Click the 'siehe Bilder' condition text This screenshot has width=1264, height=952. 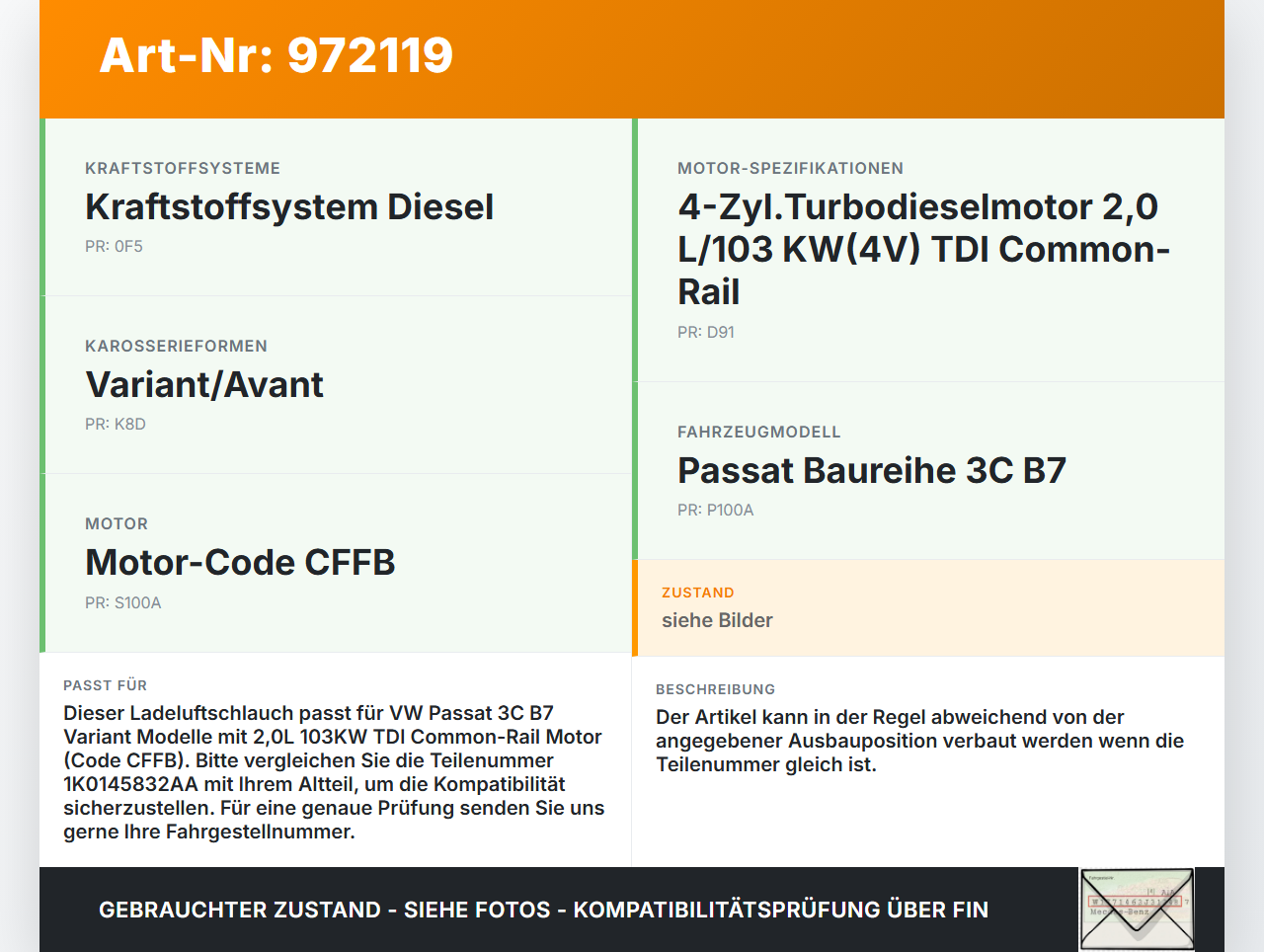717,621
